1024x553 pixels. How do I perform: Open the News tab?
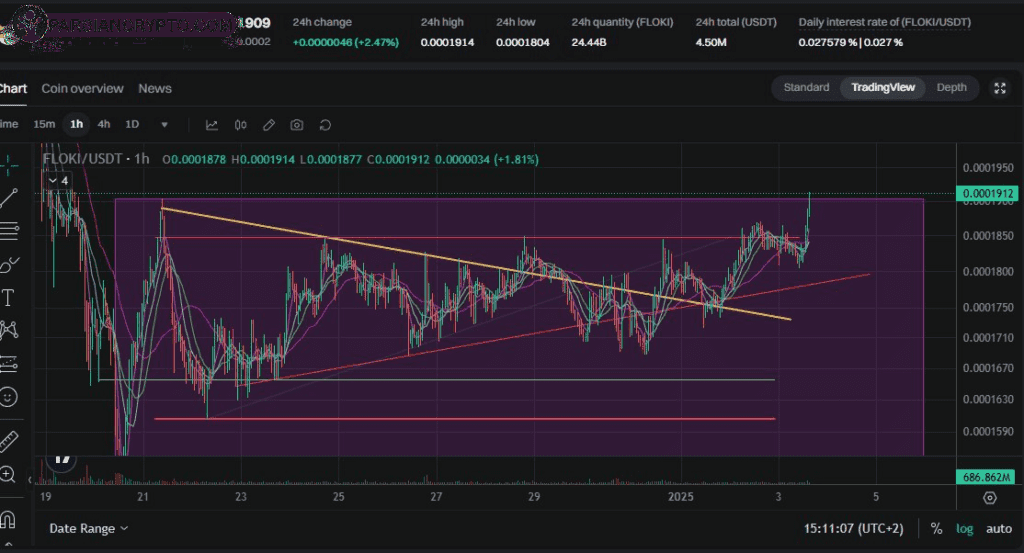(x=155, y=89)
